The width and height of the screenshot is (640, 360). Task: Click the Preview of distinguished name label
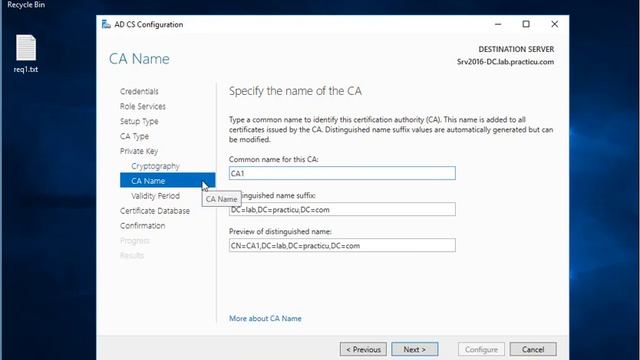pos(280,231)
